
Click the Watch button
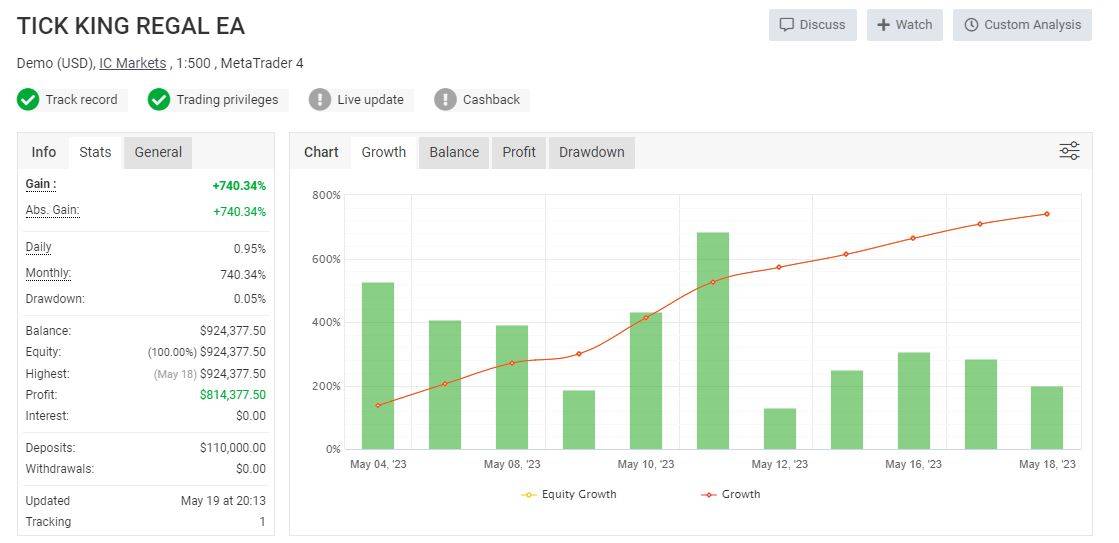pyautogui.click(x=904, y=25)
